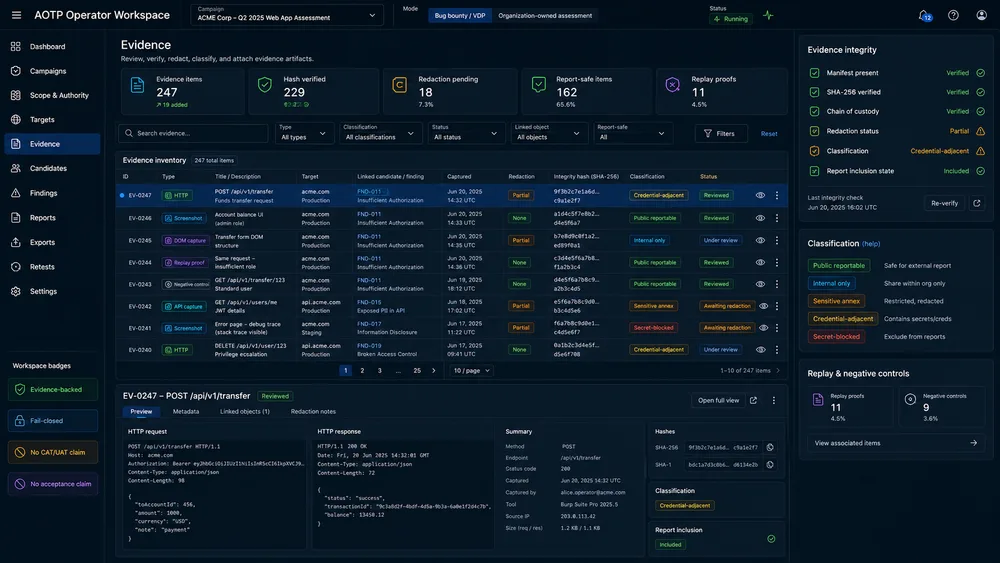Viewport: 1000px width, 563px height.
Task: Switch to the Redaction notes tab
Action: tap(313, 411)
